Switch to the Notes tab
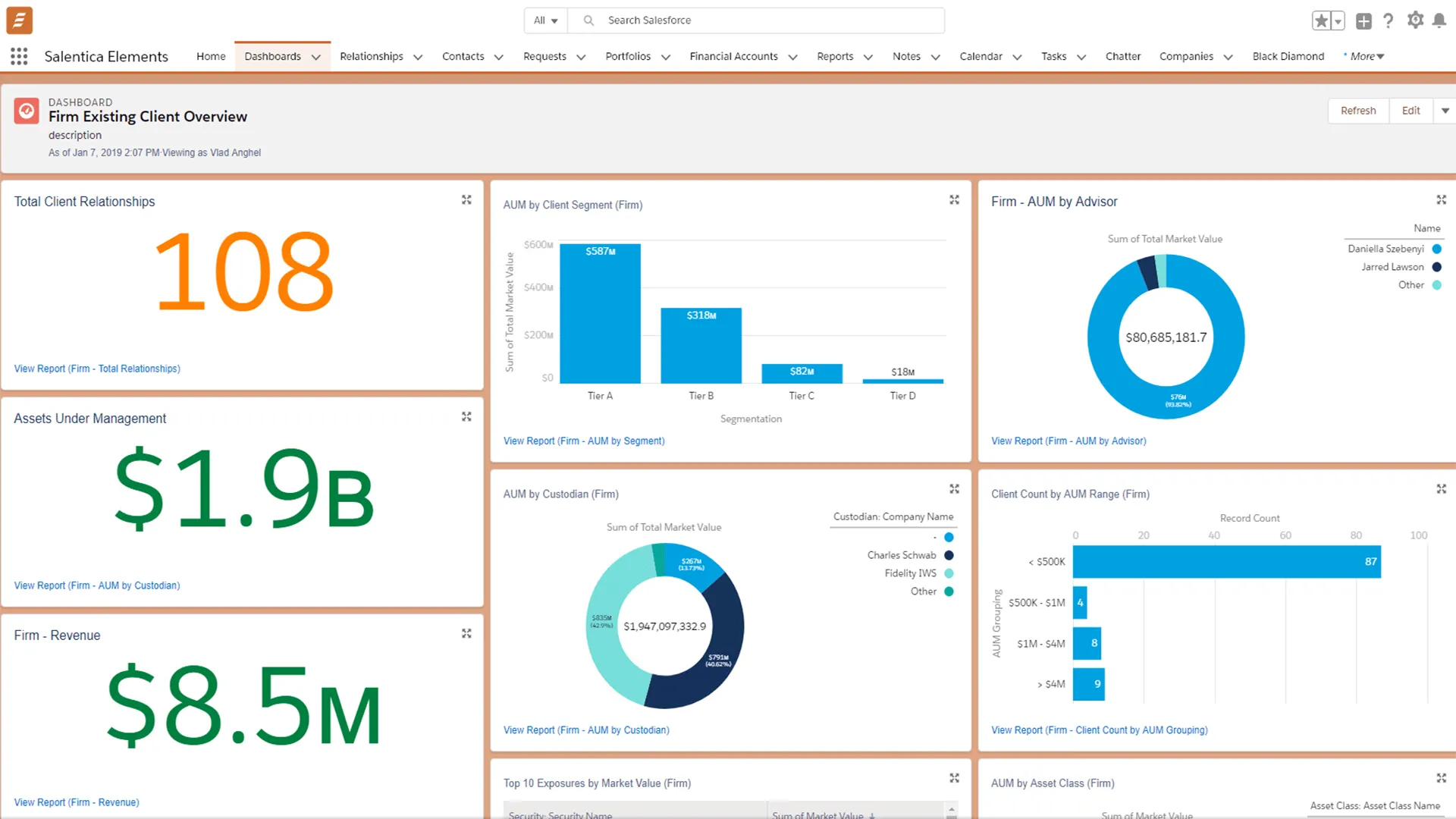This screenshot has height=819, width=1456. click(x=906, y=56)
